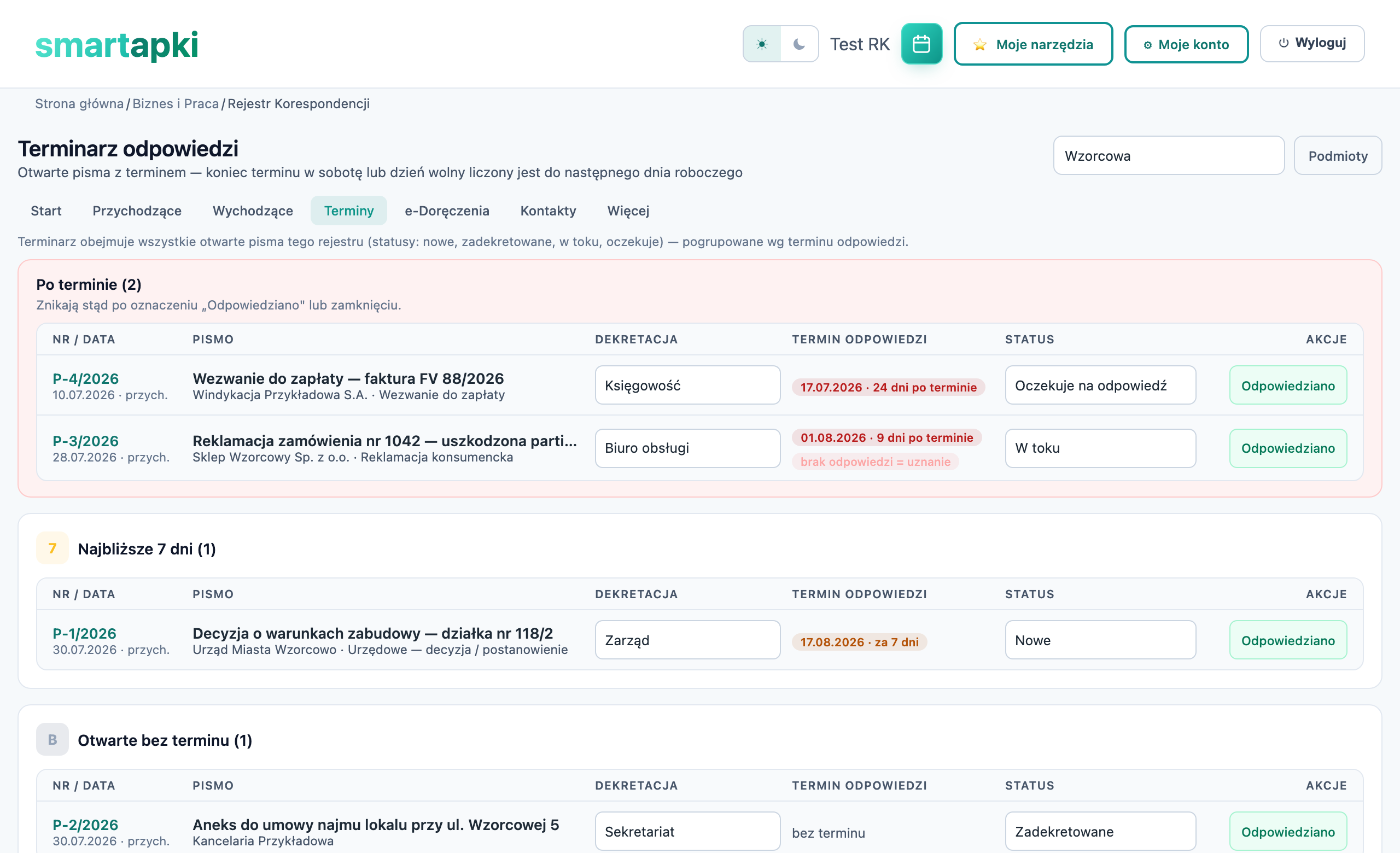The width and height of the screenshot is (1400, 853).
Task: Open status dropdown Oczekuje na odpowiedź
Action: tap(1100, 385)
